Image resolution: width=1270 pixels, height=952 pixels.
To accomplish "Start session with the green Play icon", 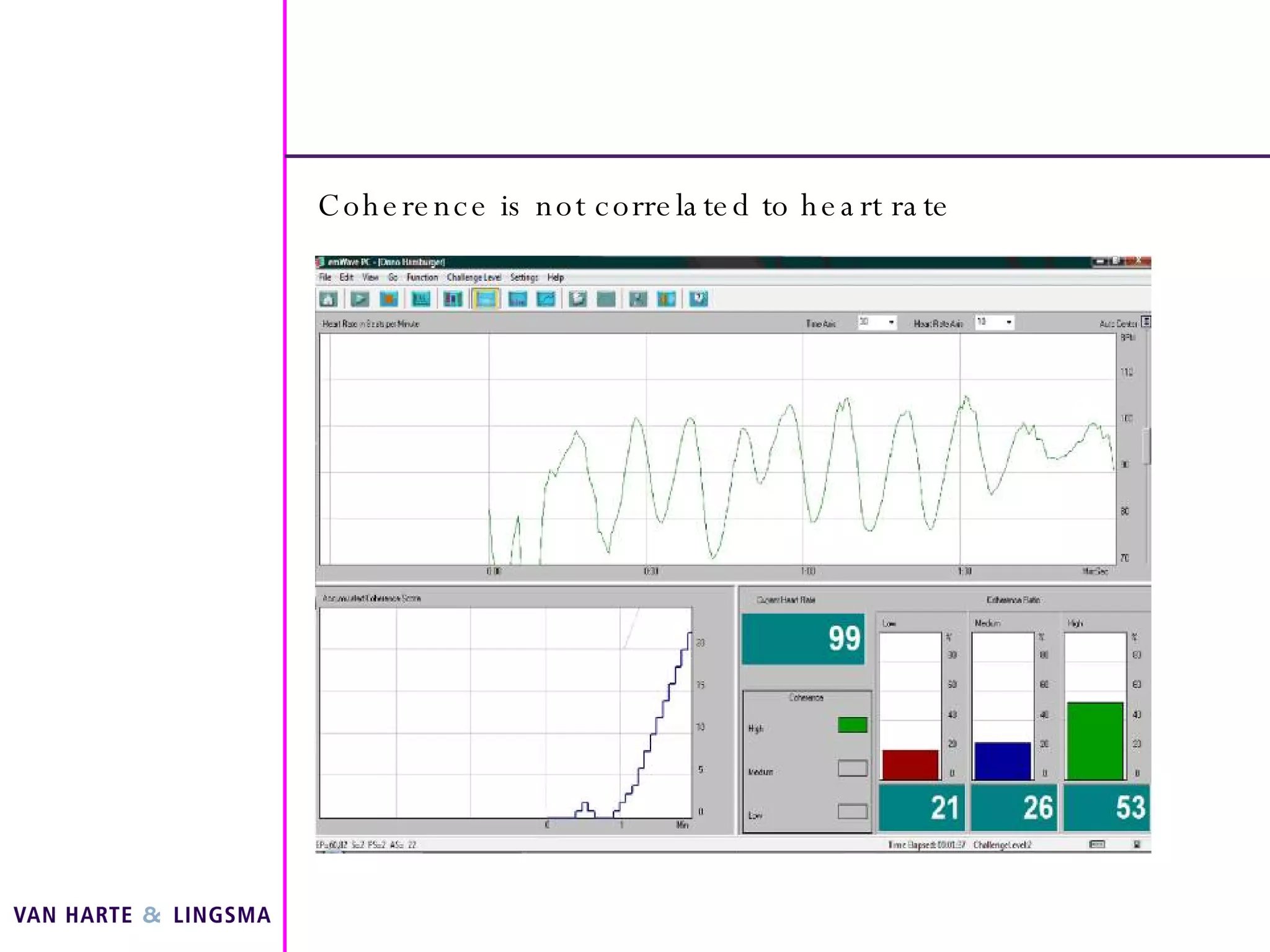I will 359,299.
